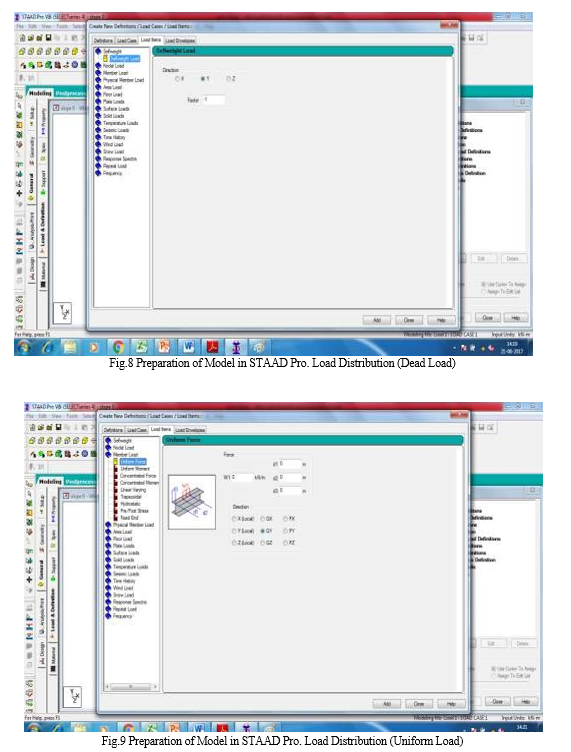
Task: Select PZ direction radio button
Action: 285,543
